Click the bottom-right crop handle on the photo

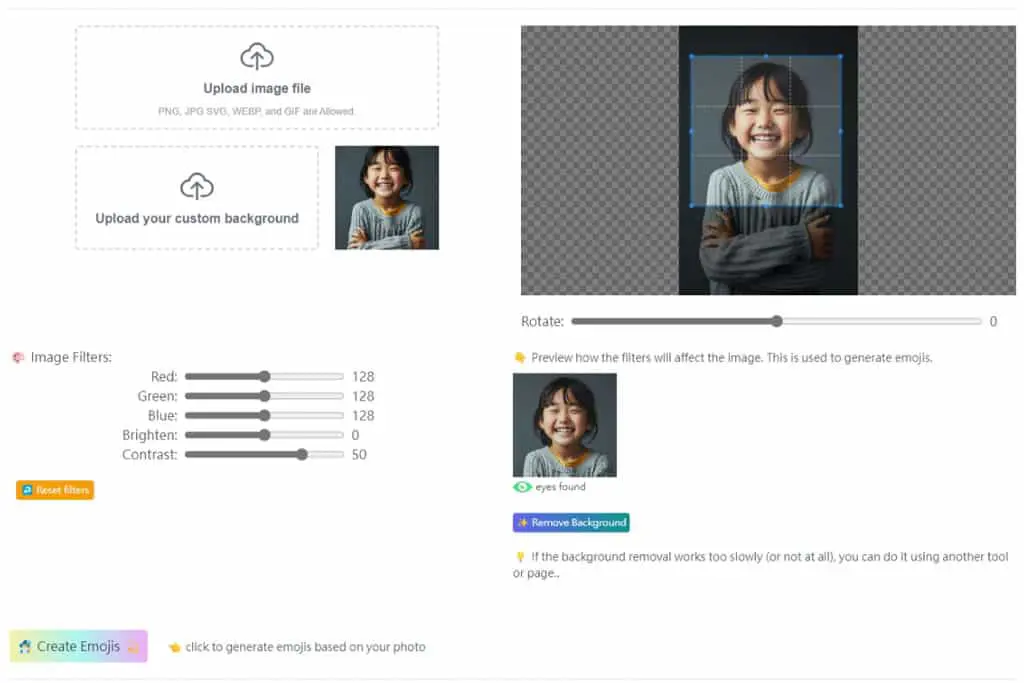[840, 206]
